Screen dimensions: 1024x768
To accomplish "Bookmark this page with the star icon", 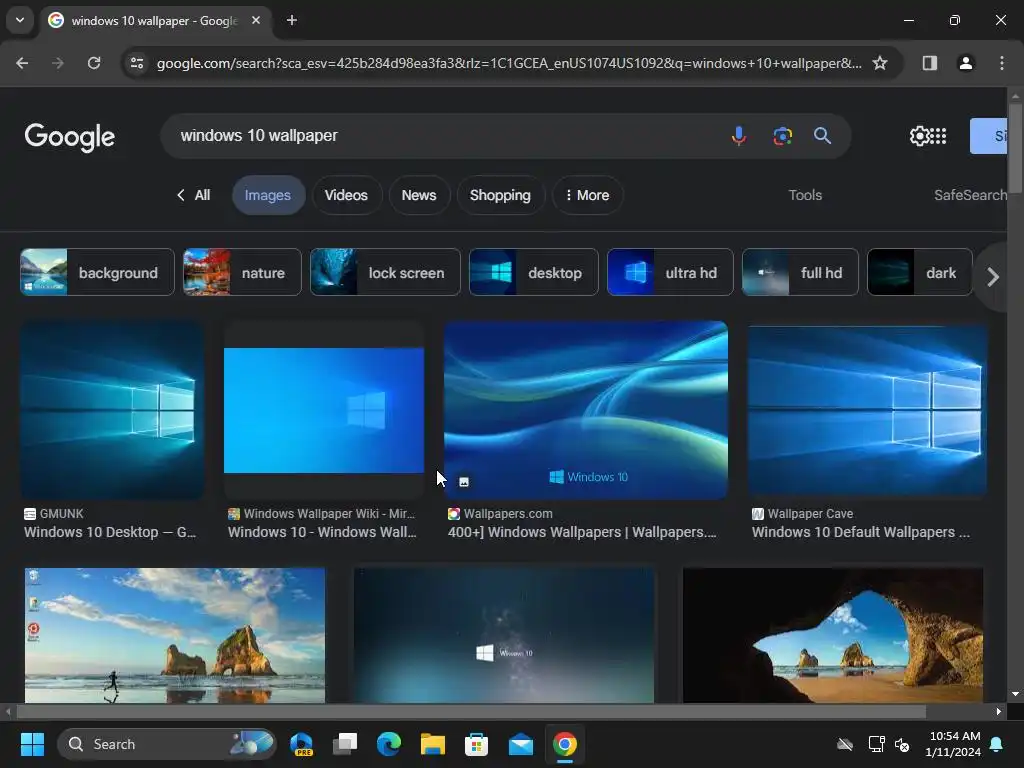I will coord(880,63).
